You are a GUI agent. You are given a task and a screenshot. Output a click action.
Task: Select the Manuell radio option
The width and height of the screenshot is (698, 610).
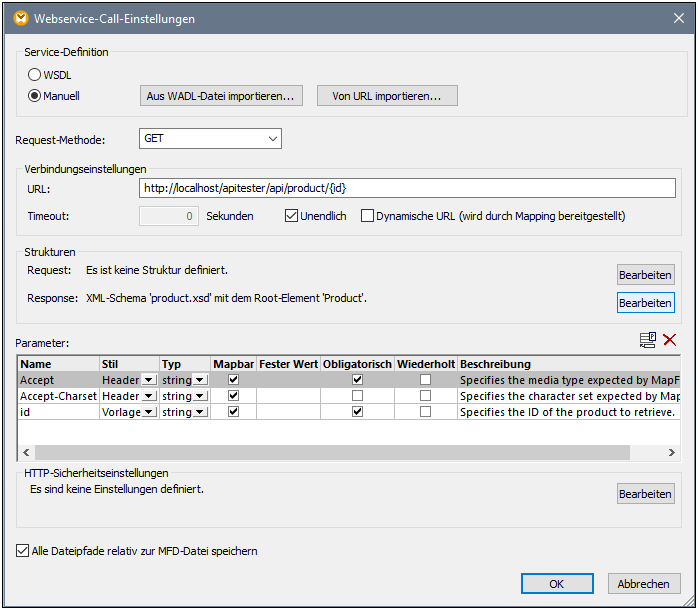35,96
